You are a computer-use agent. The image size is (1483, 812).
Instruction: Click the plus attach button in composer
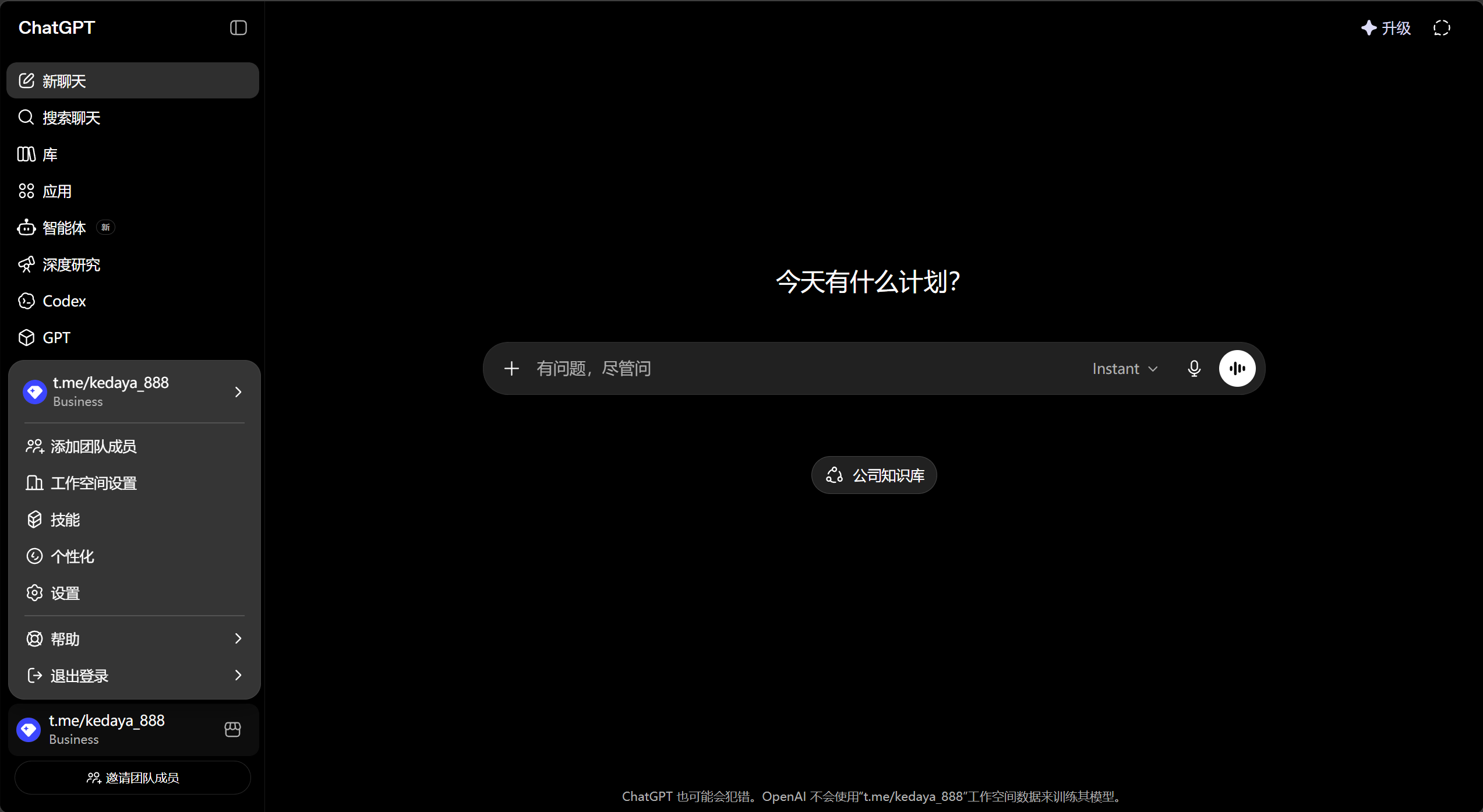(511, 369)
